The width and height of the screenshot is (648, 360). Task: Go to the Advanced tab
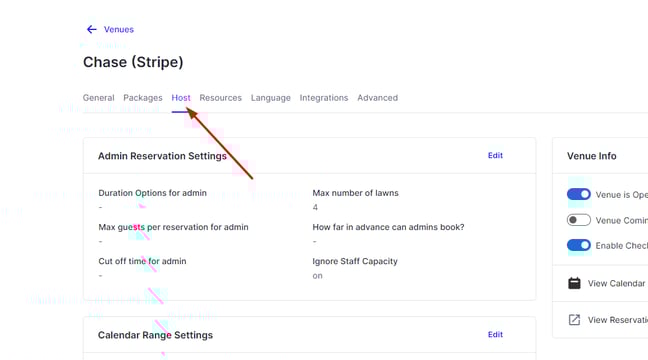[x=378, y=98]
